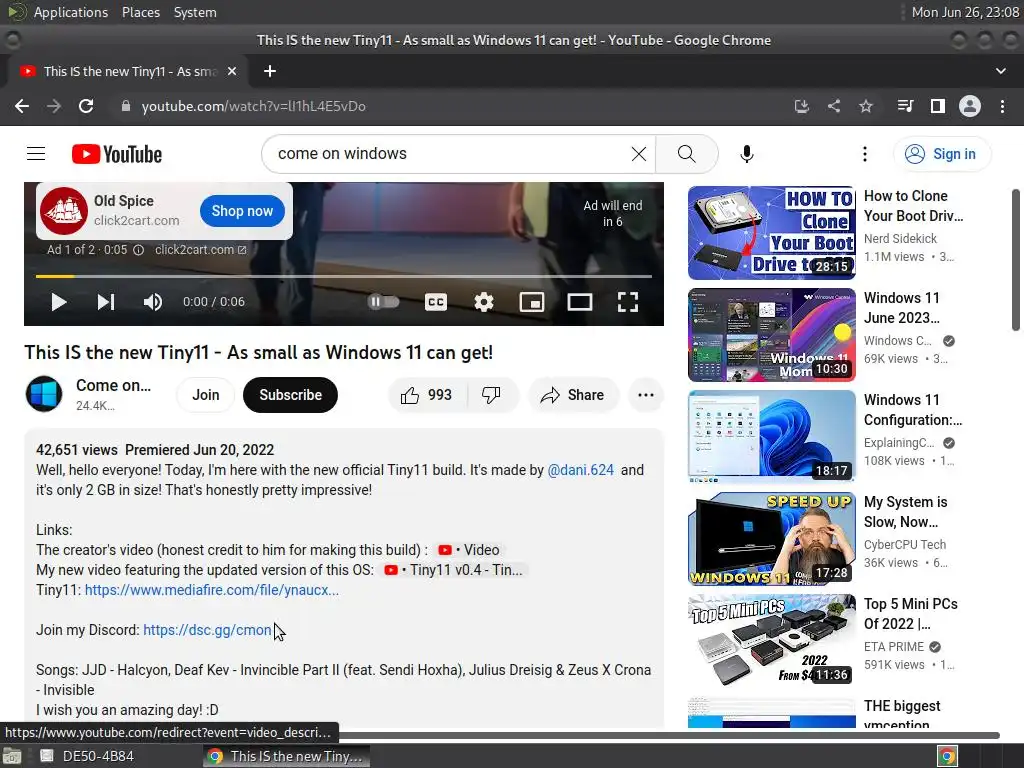
Task: Open YouTube settings three-dot menu
Action: pyautogui.click(x=865, y=153)
